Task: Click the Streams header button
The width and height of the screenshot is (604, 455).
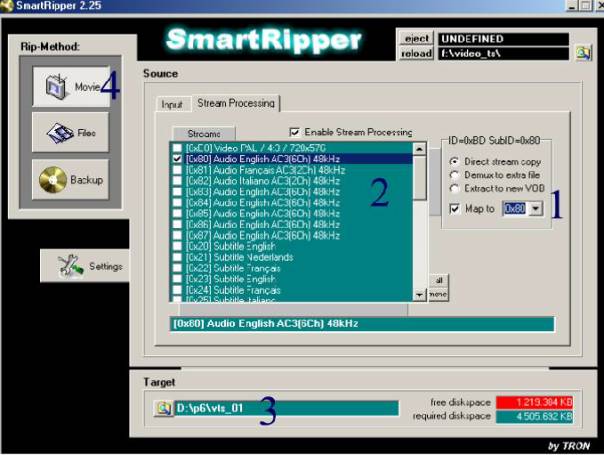Action: click(x=204, y=134)
